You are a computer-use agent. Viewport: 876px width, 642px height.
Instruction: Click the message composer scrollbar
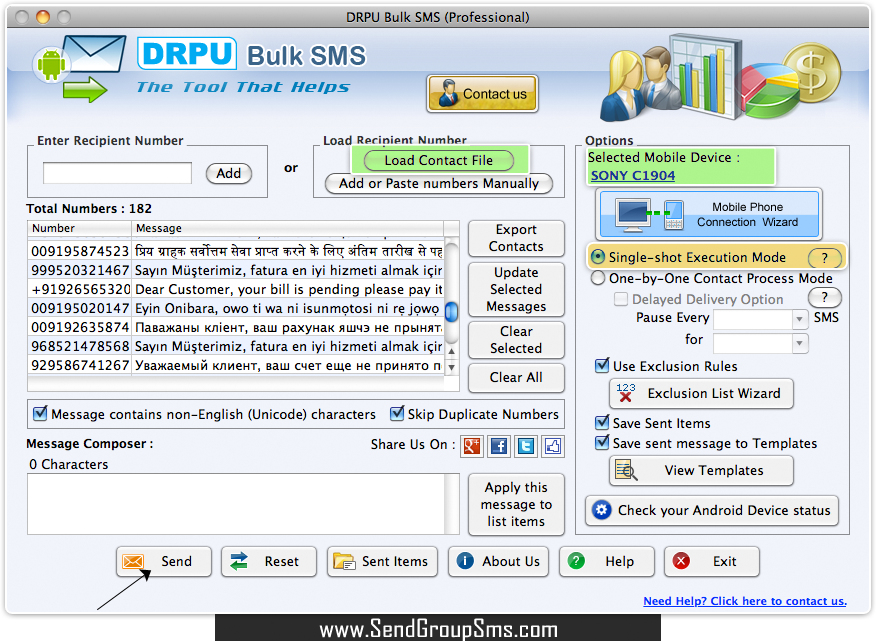[x=452, y=504]
